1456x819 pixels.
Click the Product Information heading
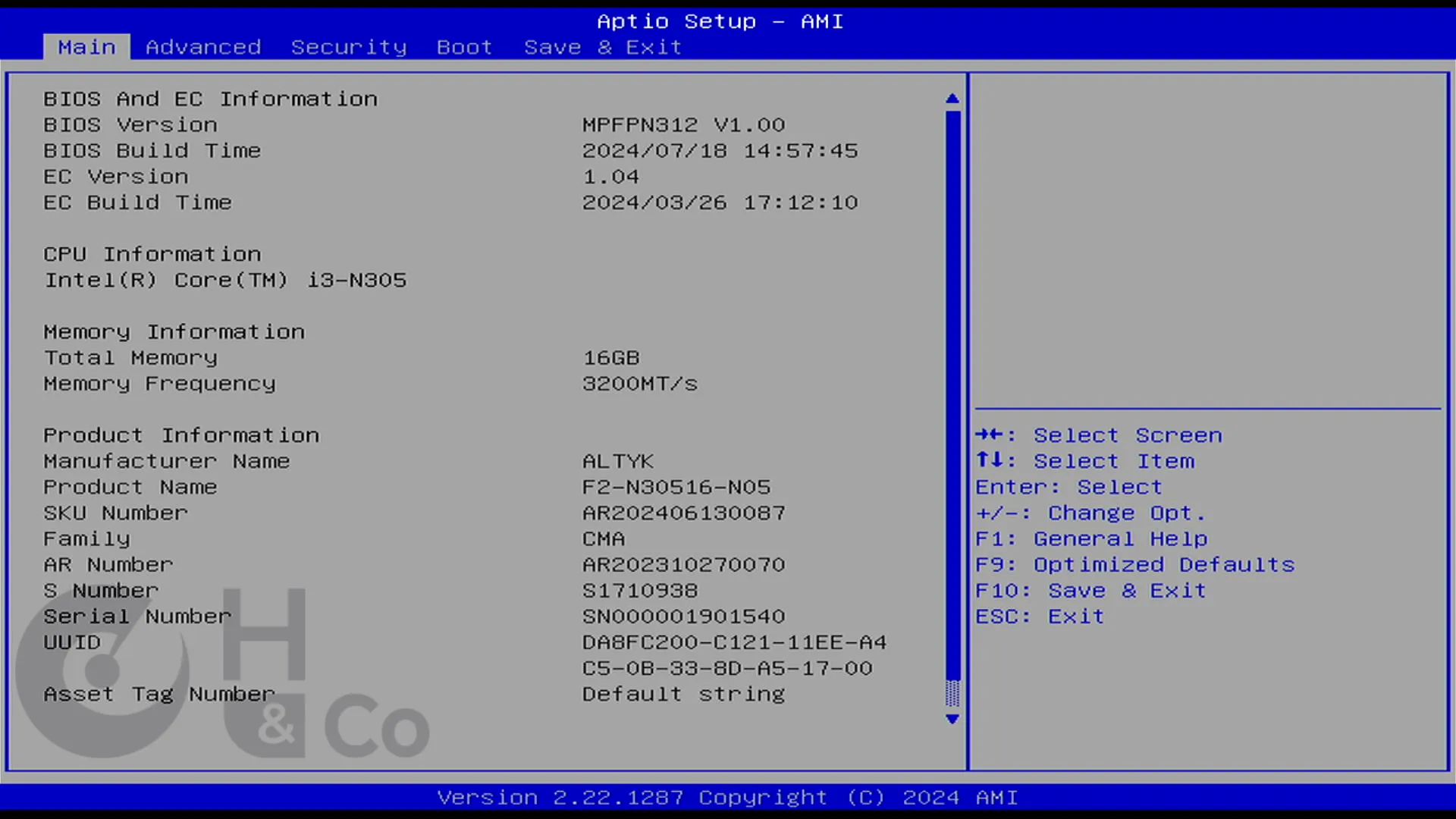pos(181,435)
